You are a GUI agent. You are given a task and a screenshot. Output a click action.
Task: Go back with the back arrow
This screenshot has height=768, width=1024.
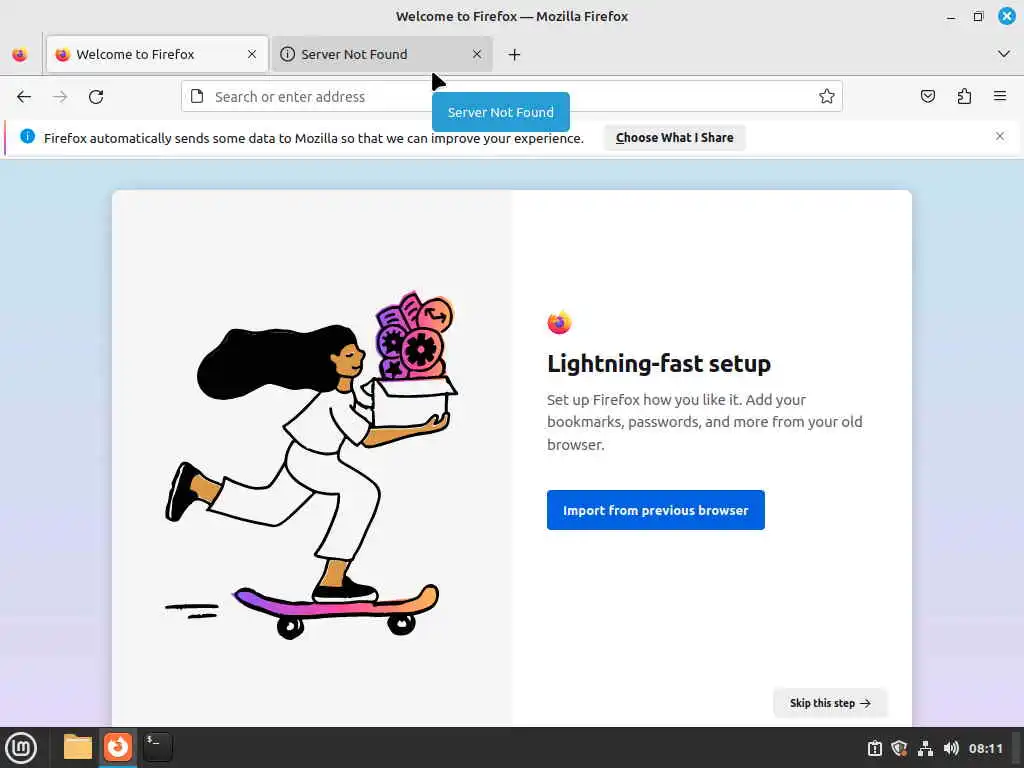click(x=24, y=97)
